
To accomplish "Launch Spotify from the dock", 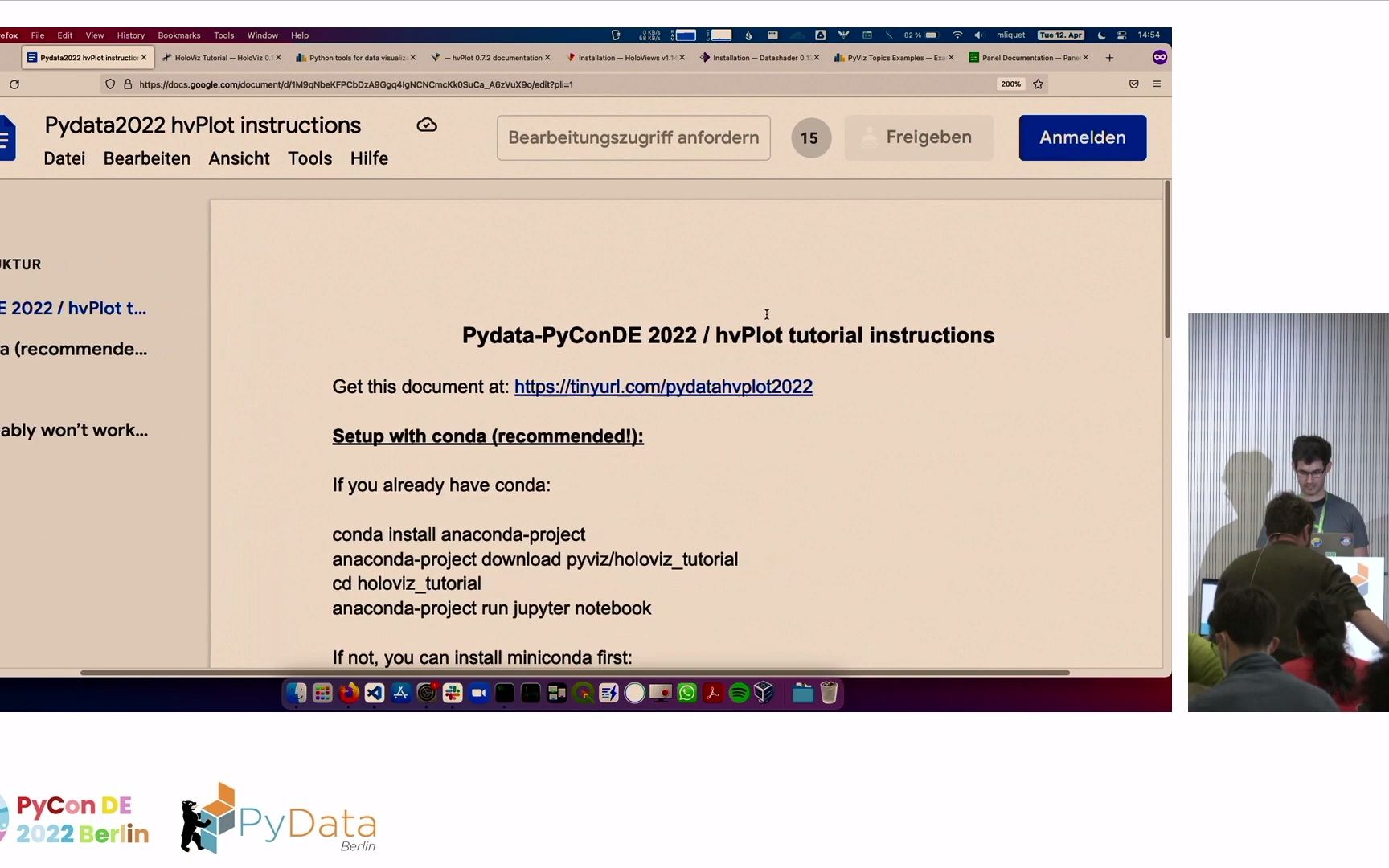I will [x=739, y=693].
